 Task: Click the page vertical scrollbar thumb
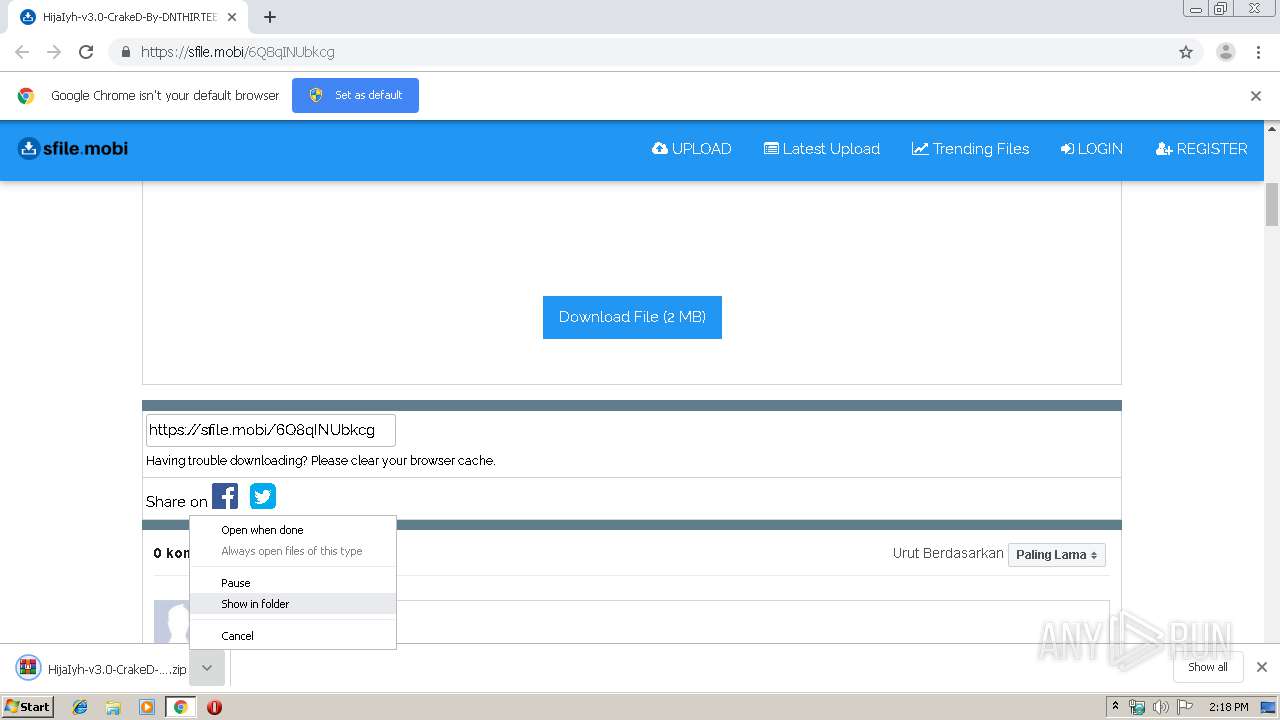1272,205
